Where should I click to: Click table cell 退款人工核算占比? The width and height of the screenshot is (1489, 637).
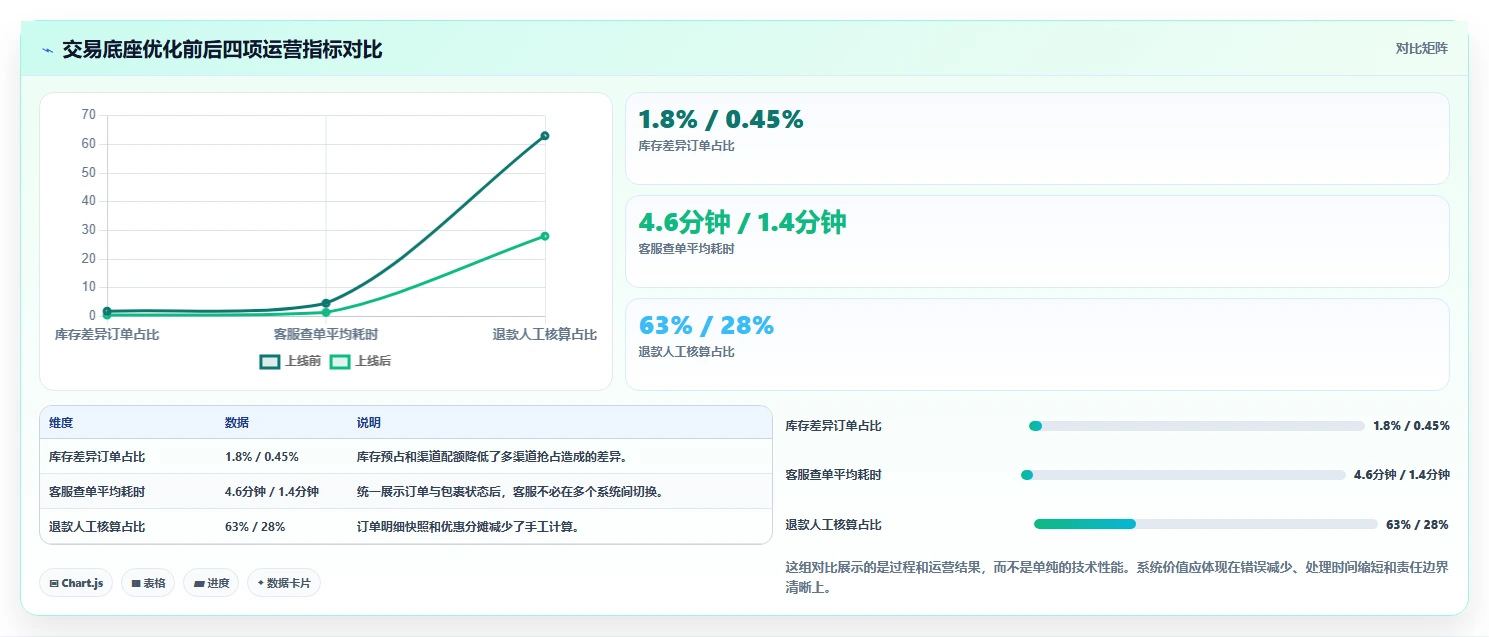[x=97, y=527]
